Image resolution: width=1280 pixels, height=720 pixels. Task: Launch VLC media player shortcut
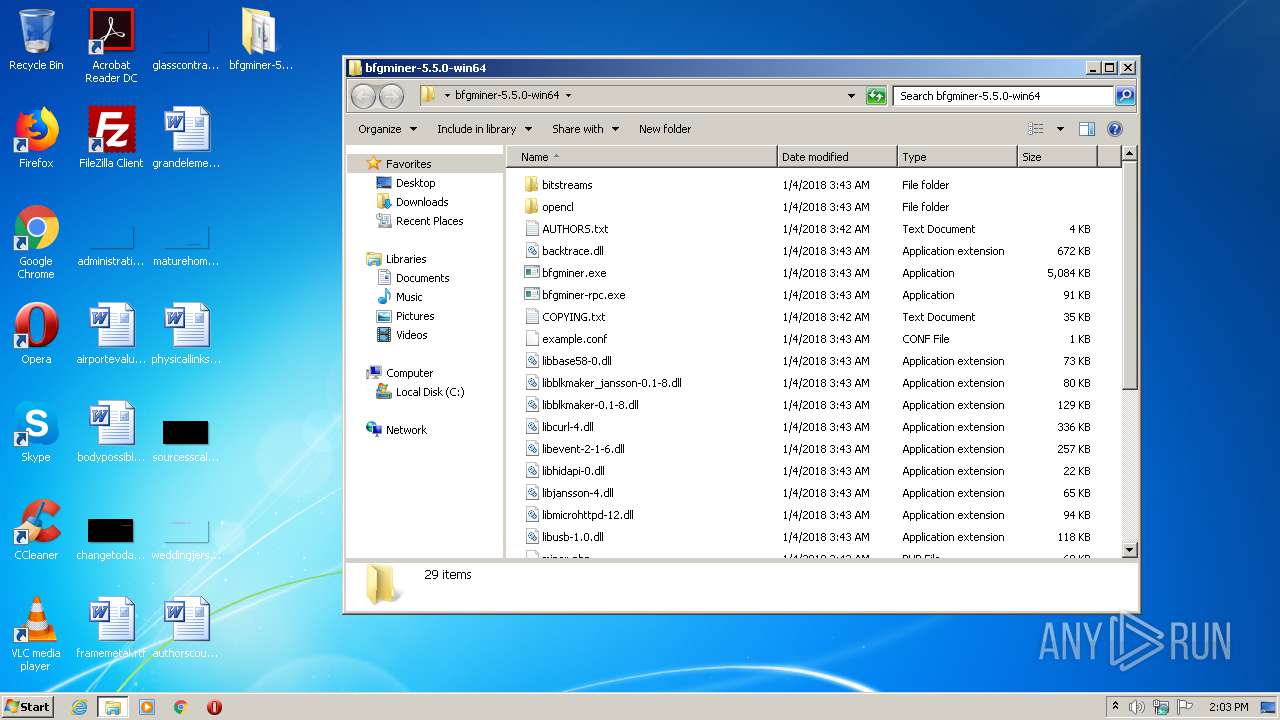tap(36, 634)
